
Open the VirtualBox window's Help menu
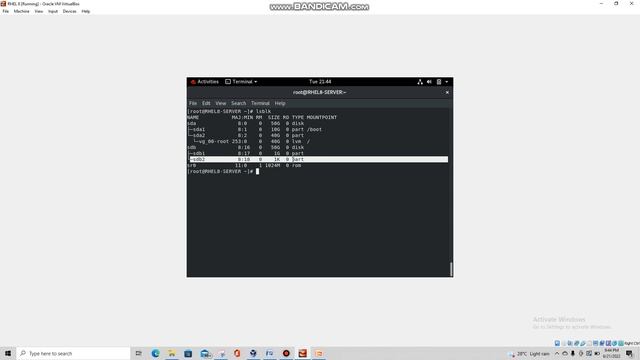pyautogui.click(x=86, y=11)
